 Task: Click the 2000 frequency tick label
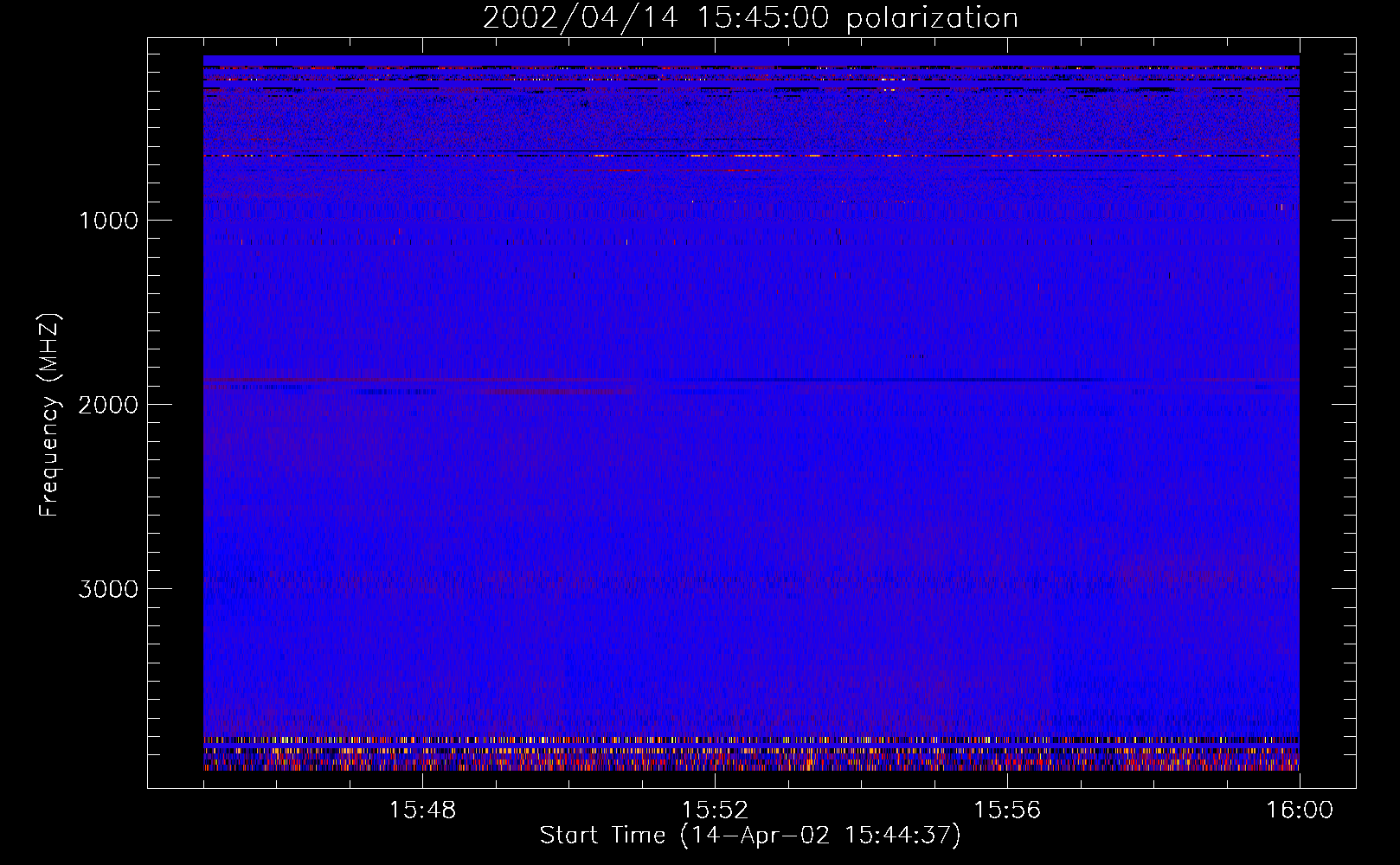(108, 405)
